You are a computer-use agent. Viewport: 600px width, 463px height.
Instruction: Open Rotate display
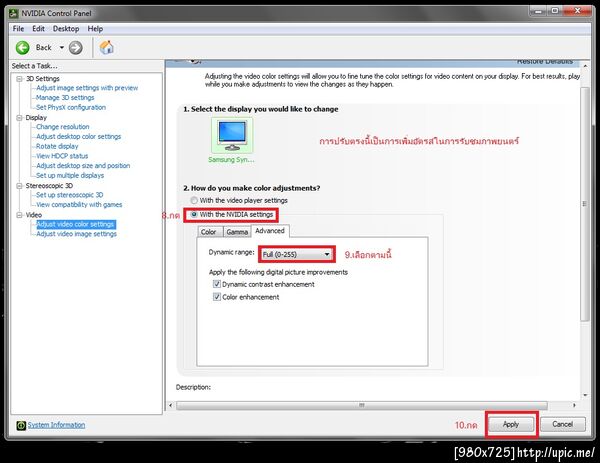tap(57, 146)
